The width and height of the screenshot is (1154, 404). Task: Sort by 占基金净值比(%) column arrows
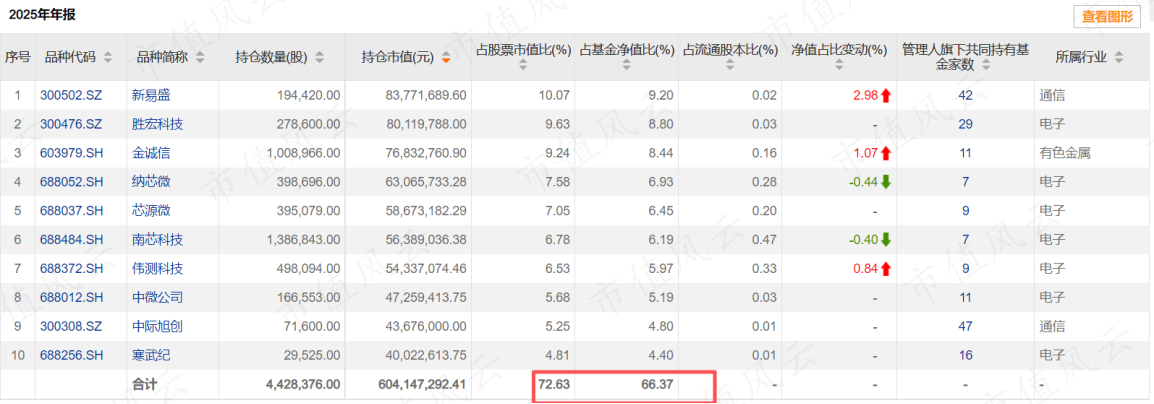click(x=626, y=65)
